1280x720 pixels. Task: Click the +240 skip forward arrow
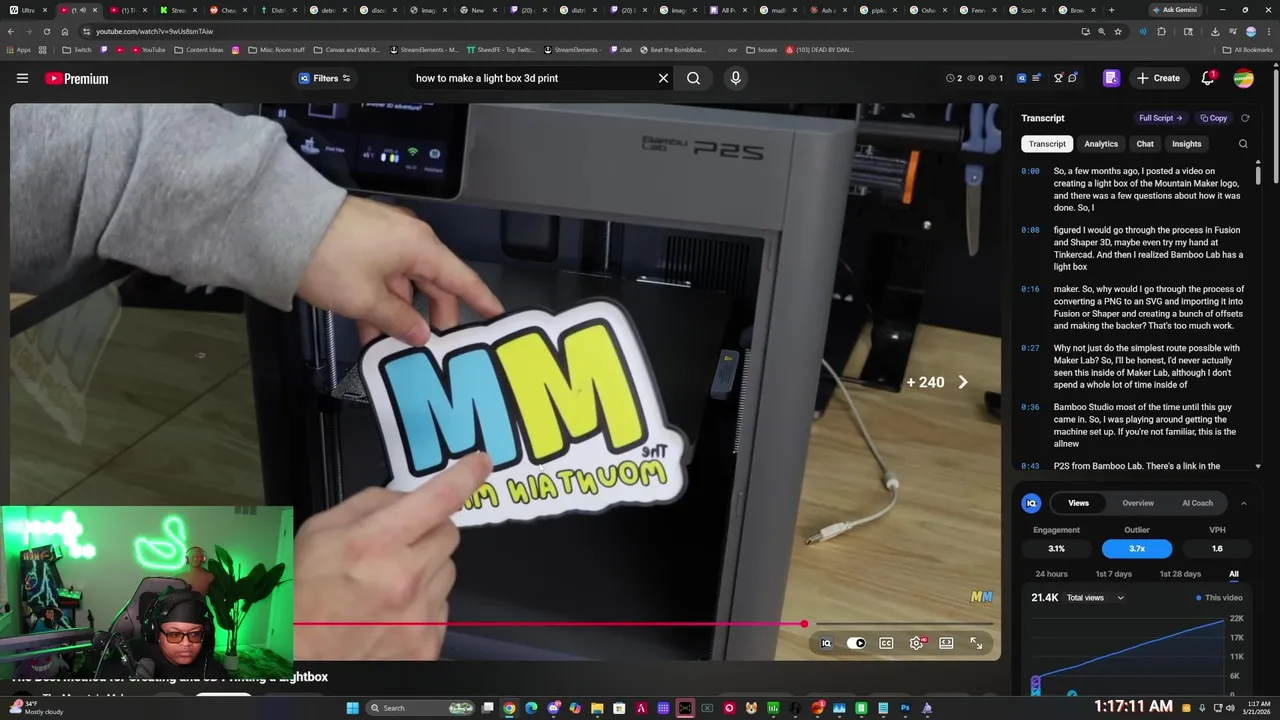click(x=963, y=382)
